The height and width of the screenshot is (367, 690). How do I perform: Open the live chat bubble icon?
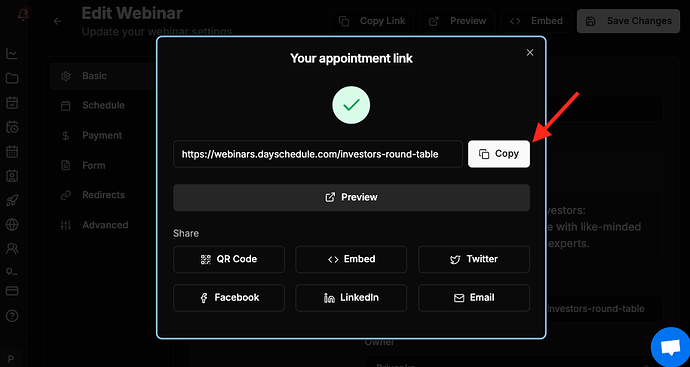tap(670, 347)
